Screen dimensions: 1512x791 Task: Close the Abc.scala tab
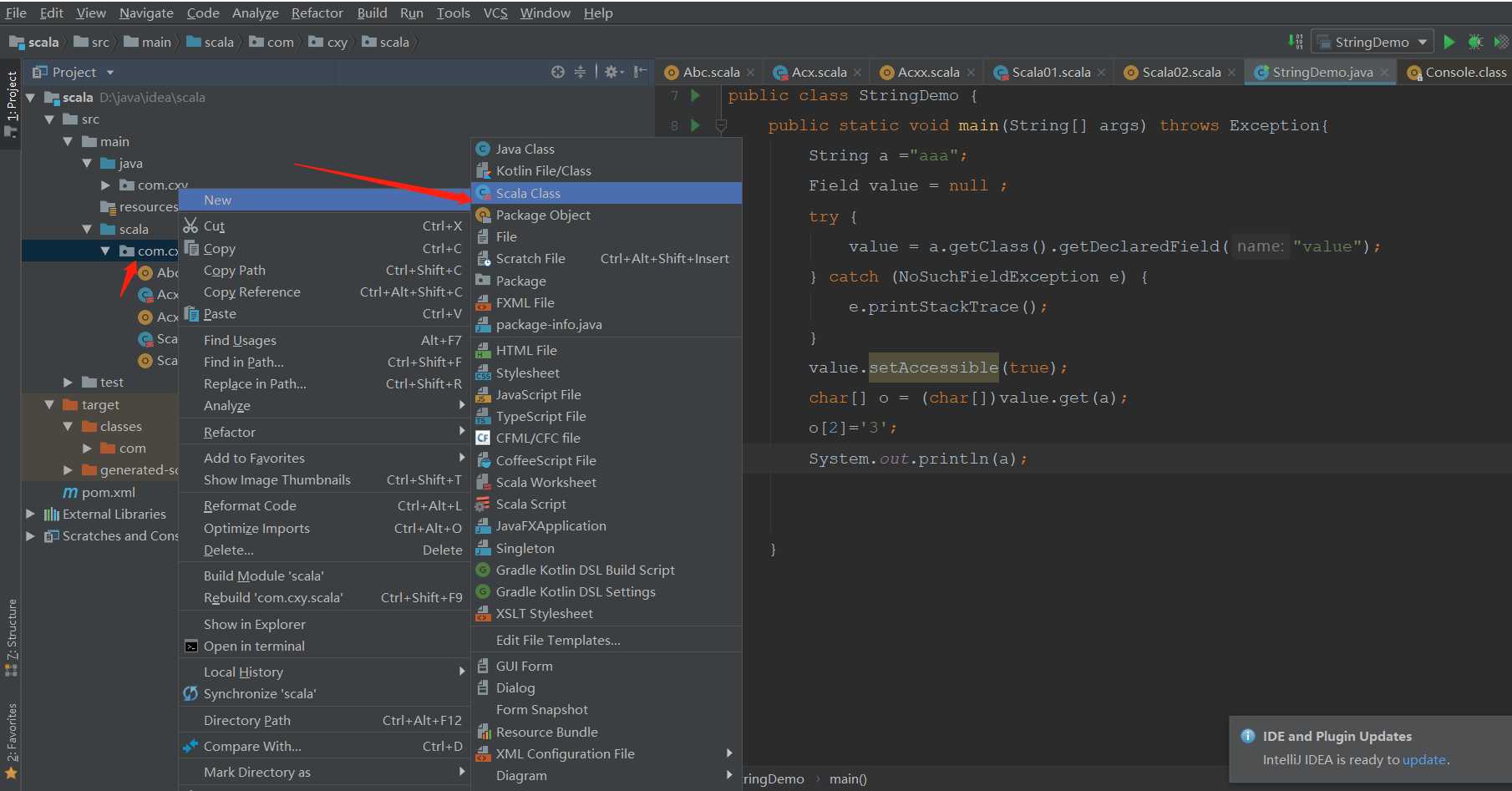point(750,73)
